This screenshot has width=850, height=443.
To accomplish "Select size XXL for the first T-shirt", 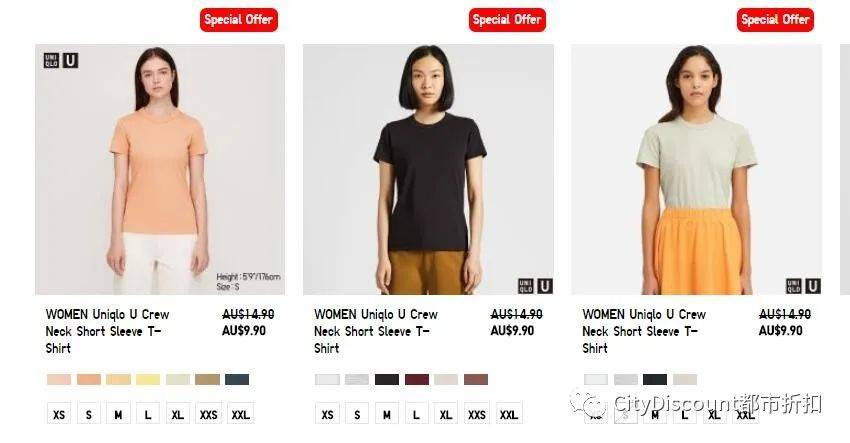I will (241, 414).
